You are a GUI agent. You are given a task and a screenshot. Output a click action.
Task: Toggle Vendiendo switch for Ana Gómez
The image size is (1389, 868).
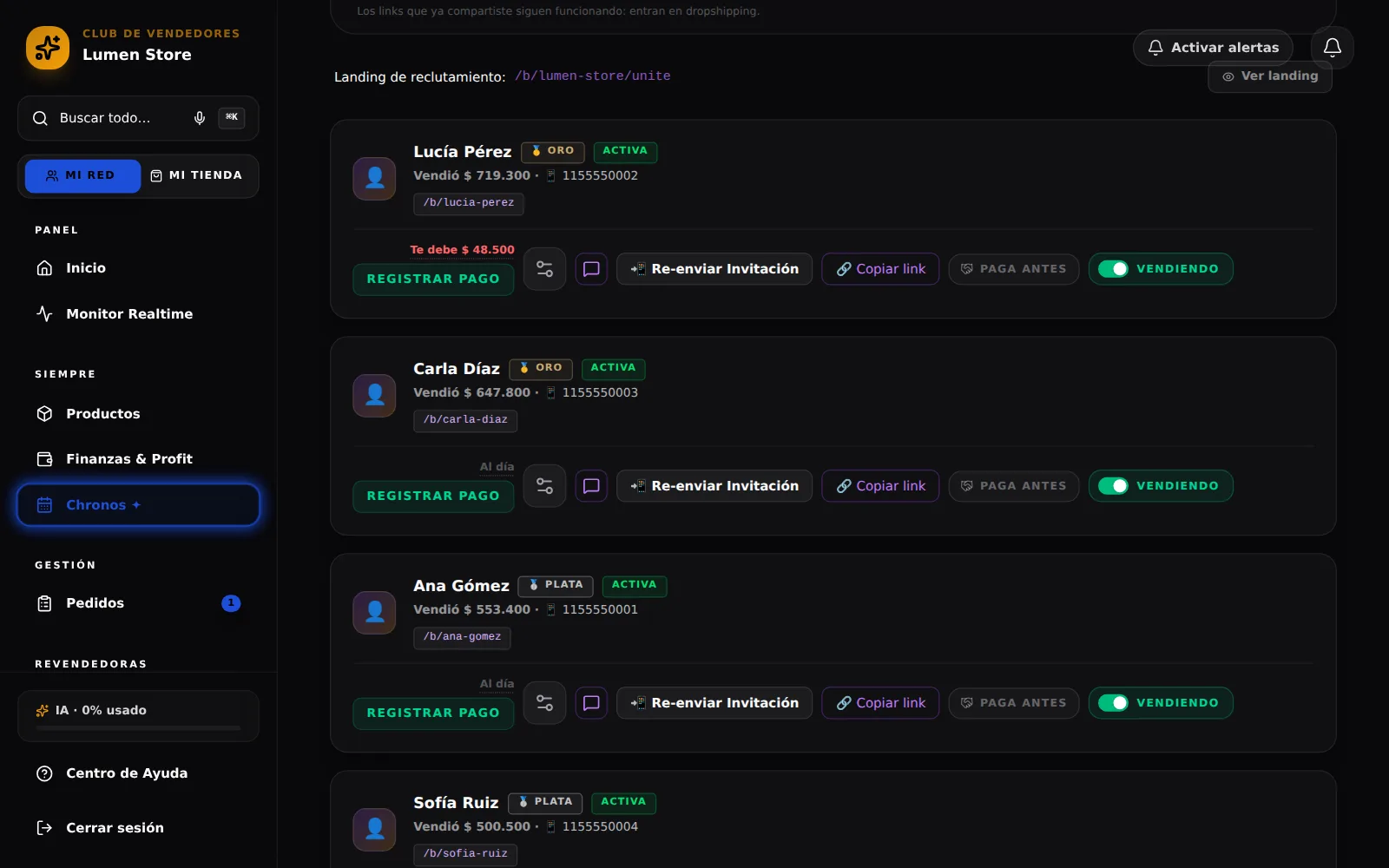1113,703
